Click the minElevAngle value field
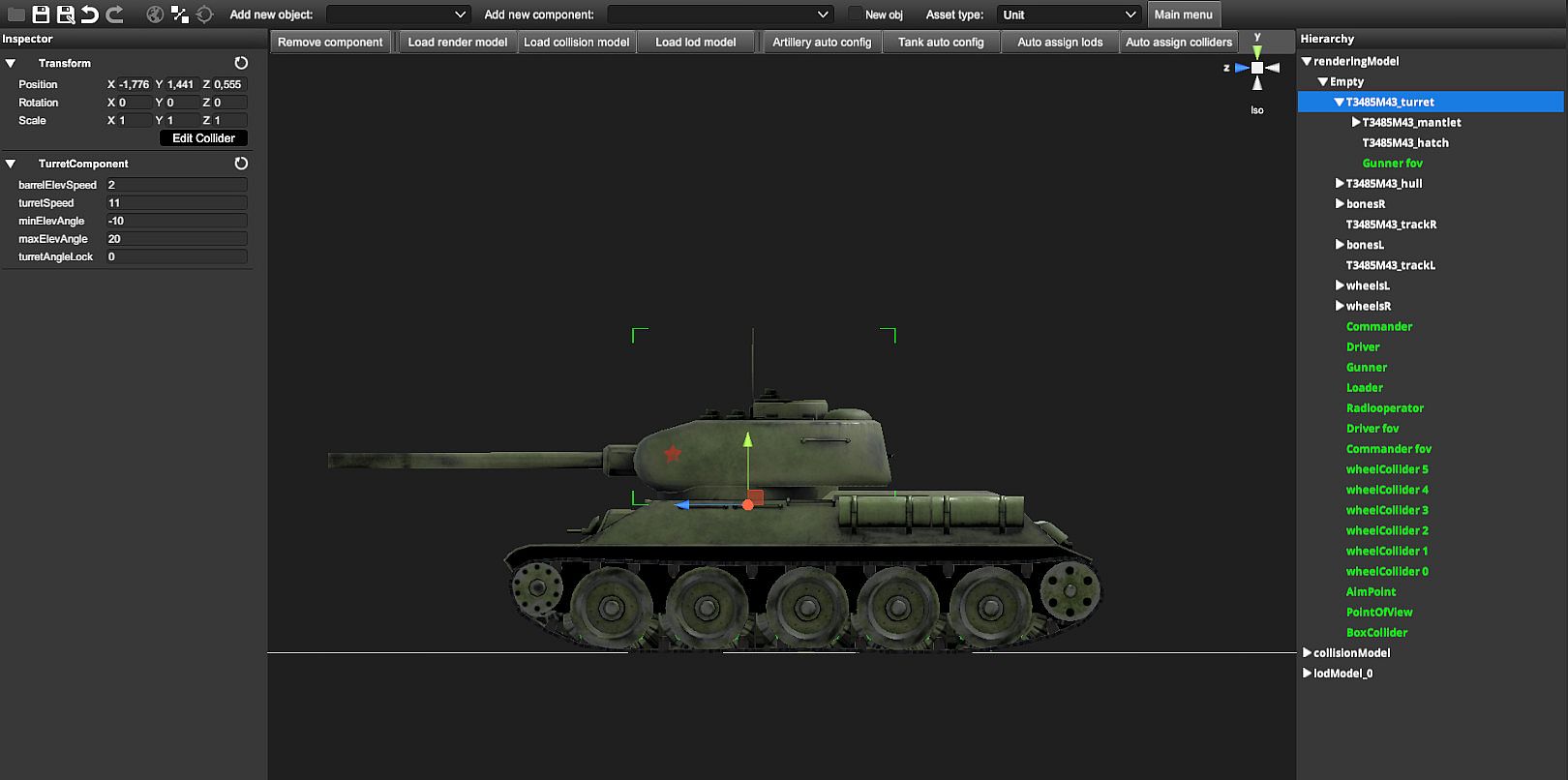Image resolution: width=1568 pixels, height=780 pixels. [176, 221]
